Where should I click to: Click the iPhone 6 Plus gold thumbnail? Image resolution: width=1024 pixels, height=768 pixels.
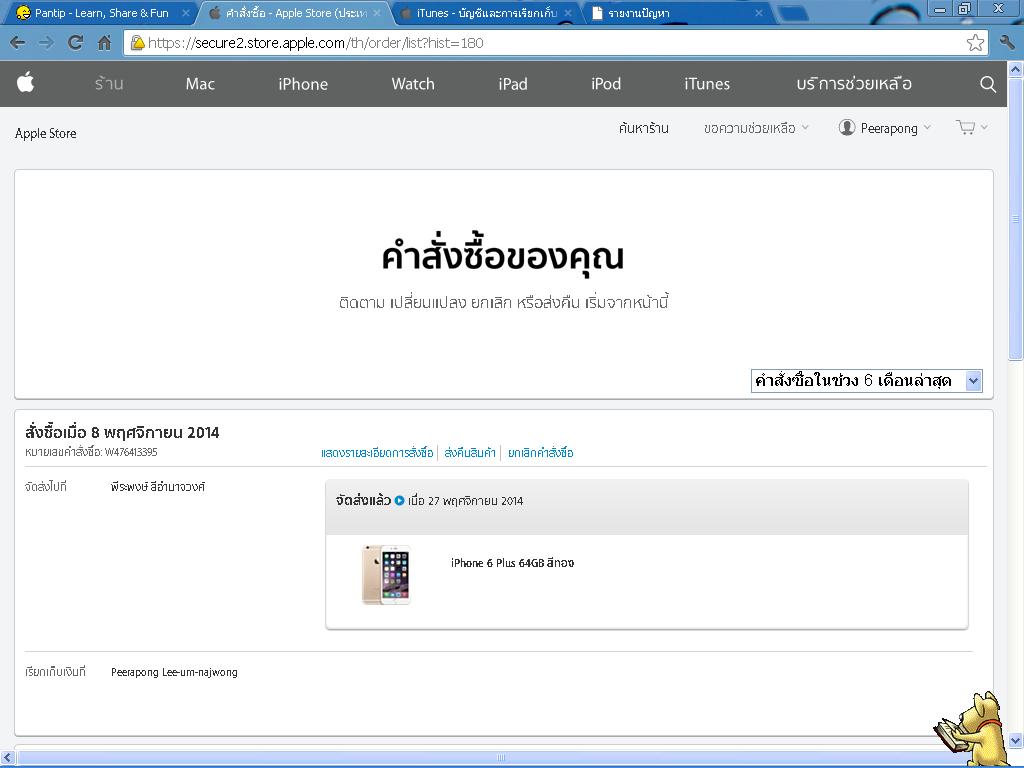(386, 575)
